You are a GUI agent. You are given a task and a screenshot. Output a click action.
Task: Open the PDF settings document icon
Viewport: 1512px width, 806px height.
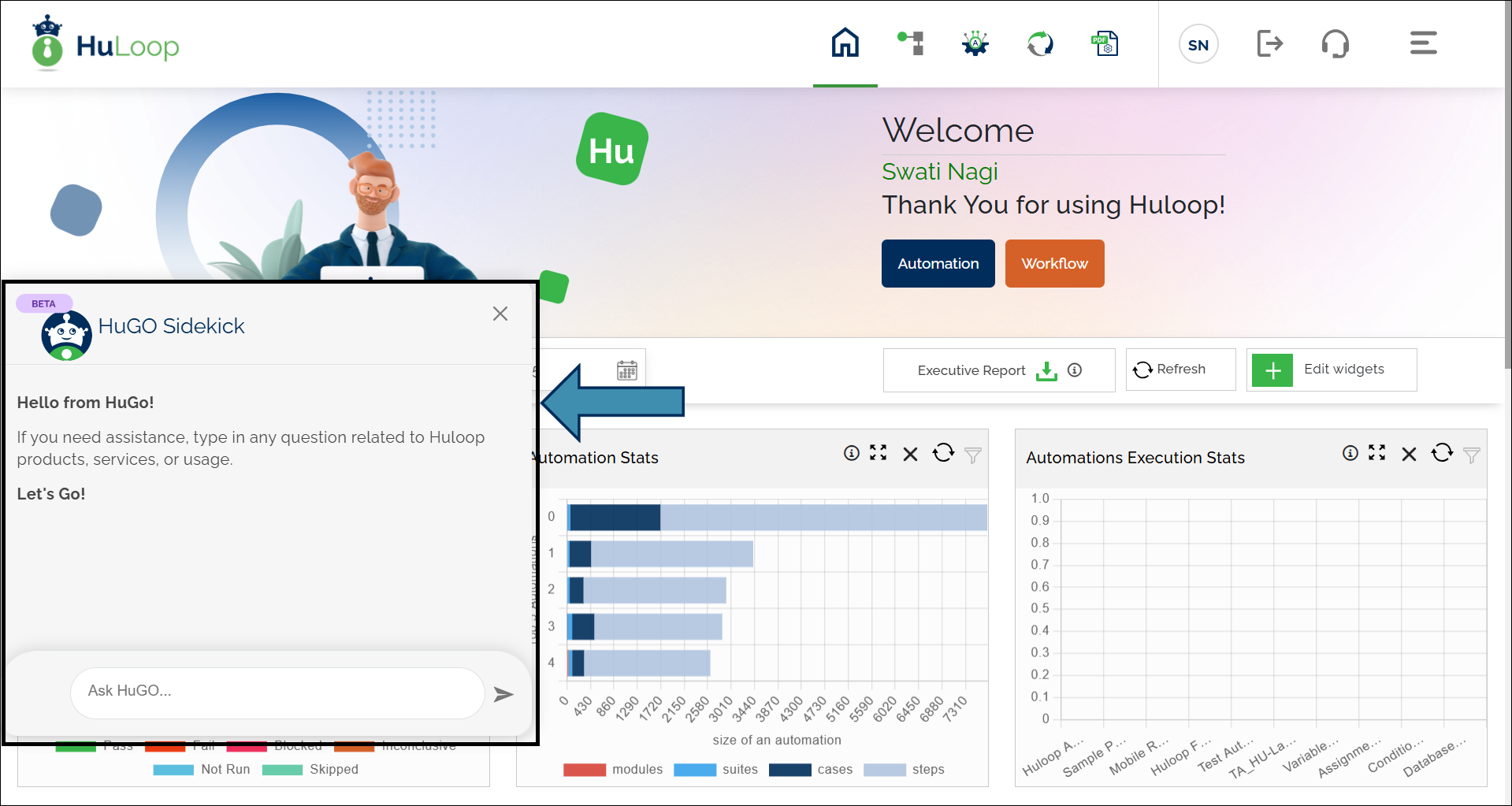(1105, 43)
